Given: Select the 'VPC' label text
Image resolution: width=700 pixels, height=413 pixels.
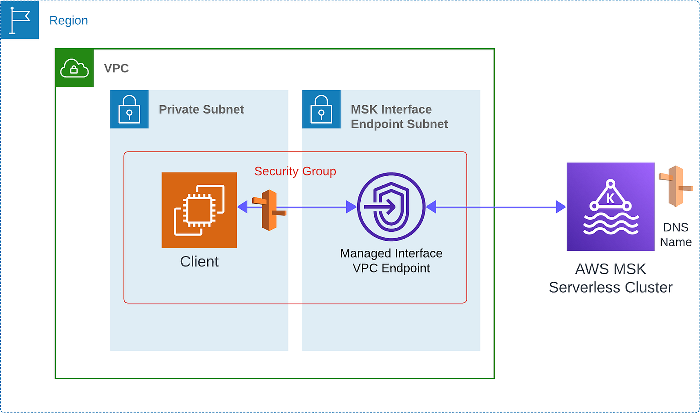Looking at the screenshot, I should 116,68.
